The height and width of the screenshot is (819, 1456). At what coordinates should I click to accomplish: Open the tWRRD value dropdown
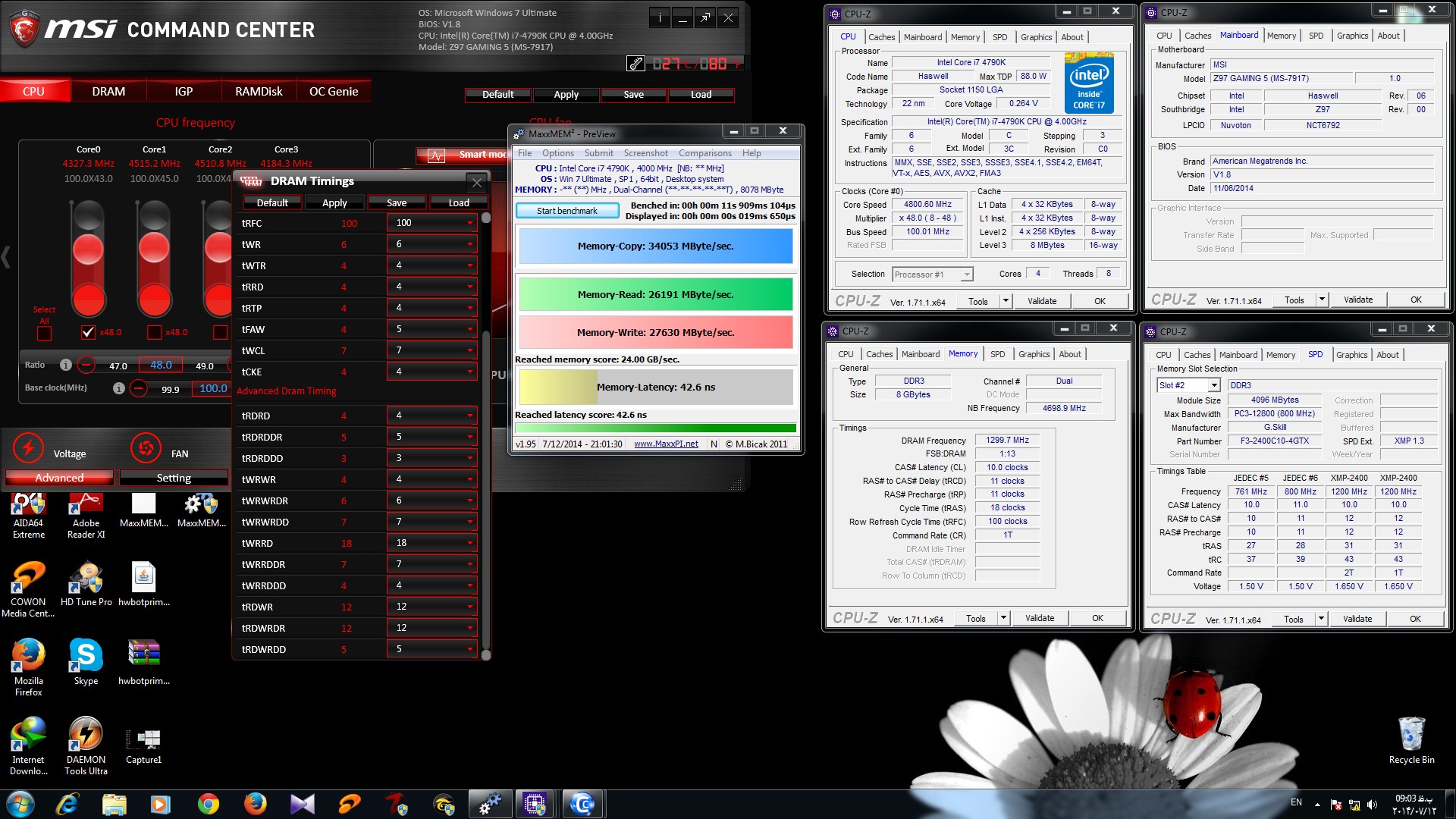[x=431, y=543]
